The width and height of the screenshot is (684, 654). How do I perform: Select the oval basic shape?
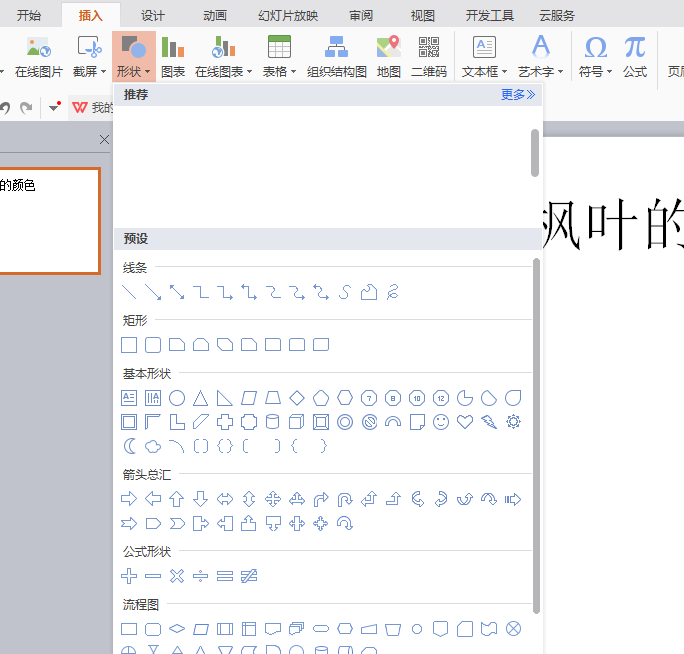pyautogui.click(x=177, y=398)
